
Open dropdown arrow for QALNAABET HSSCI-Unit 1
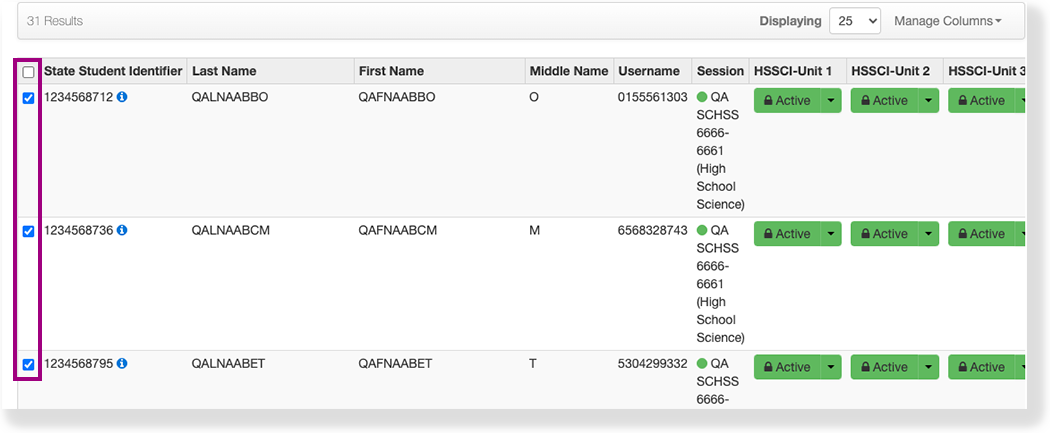[831, 367]
